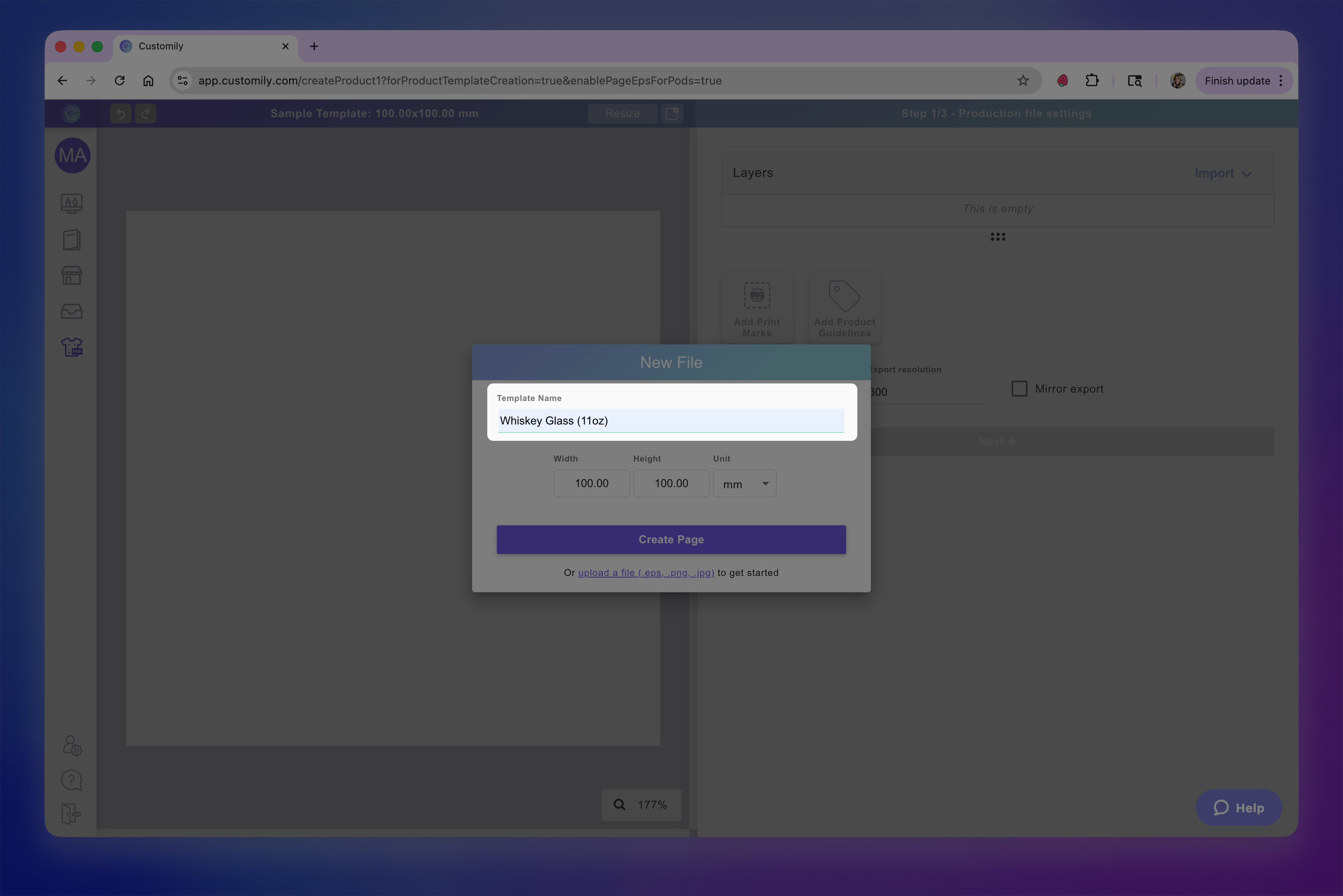Viewport: 1343px width, 896px height.
Task: Enable the Mirror export checkbox
Action: [1019, 389]
